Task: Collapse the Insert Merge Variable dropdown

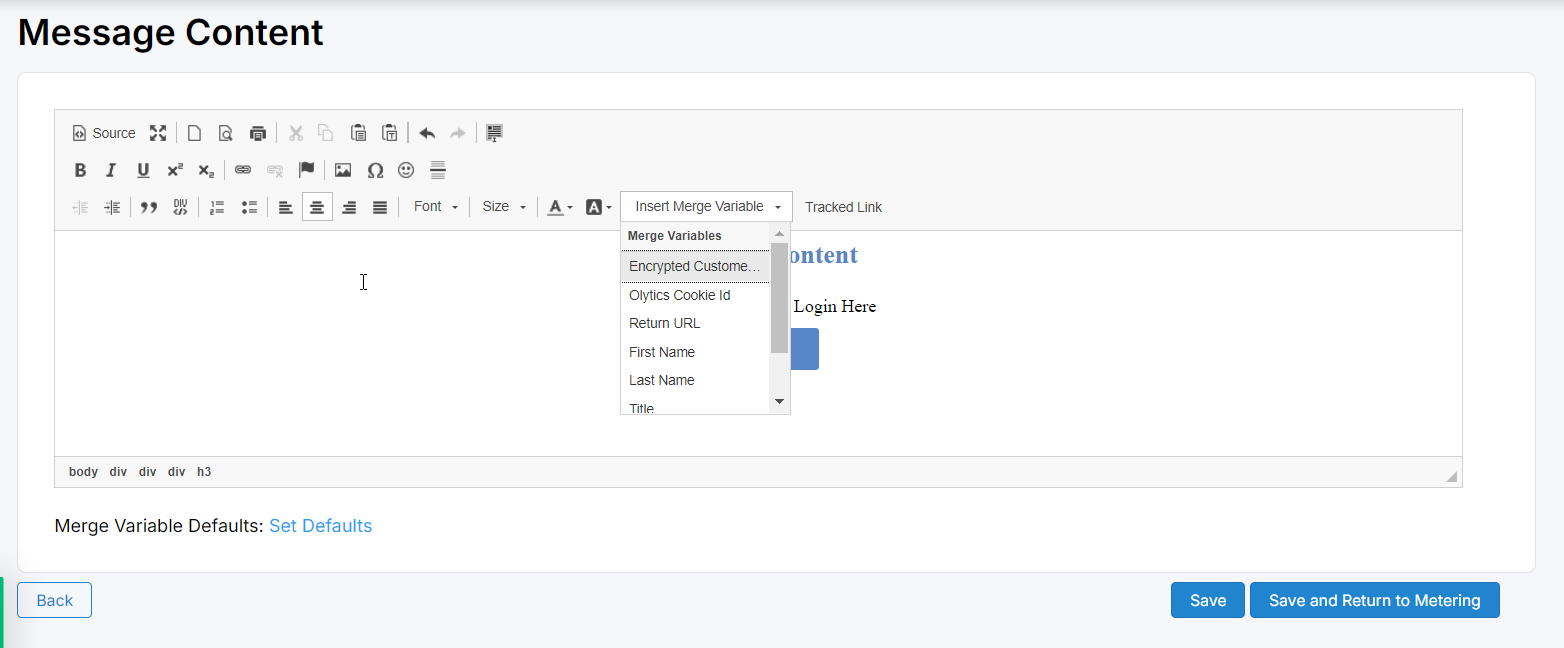Action: (705, 206)
